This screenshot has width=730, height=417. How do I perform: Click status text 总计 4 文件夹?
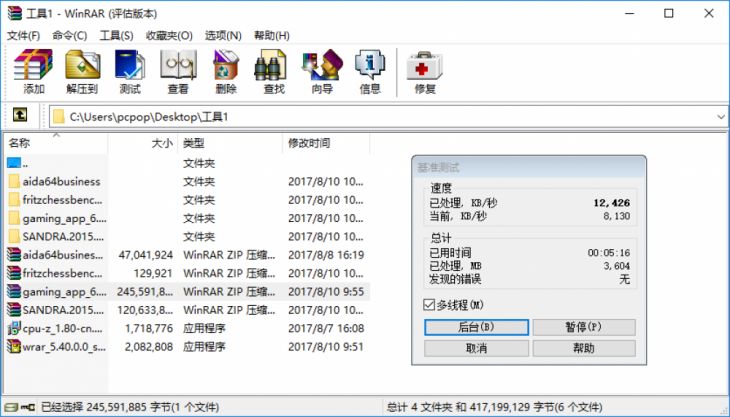pyautogui.click(x=419, y=407)
